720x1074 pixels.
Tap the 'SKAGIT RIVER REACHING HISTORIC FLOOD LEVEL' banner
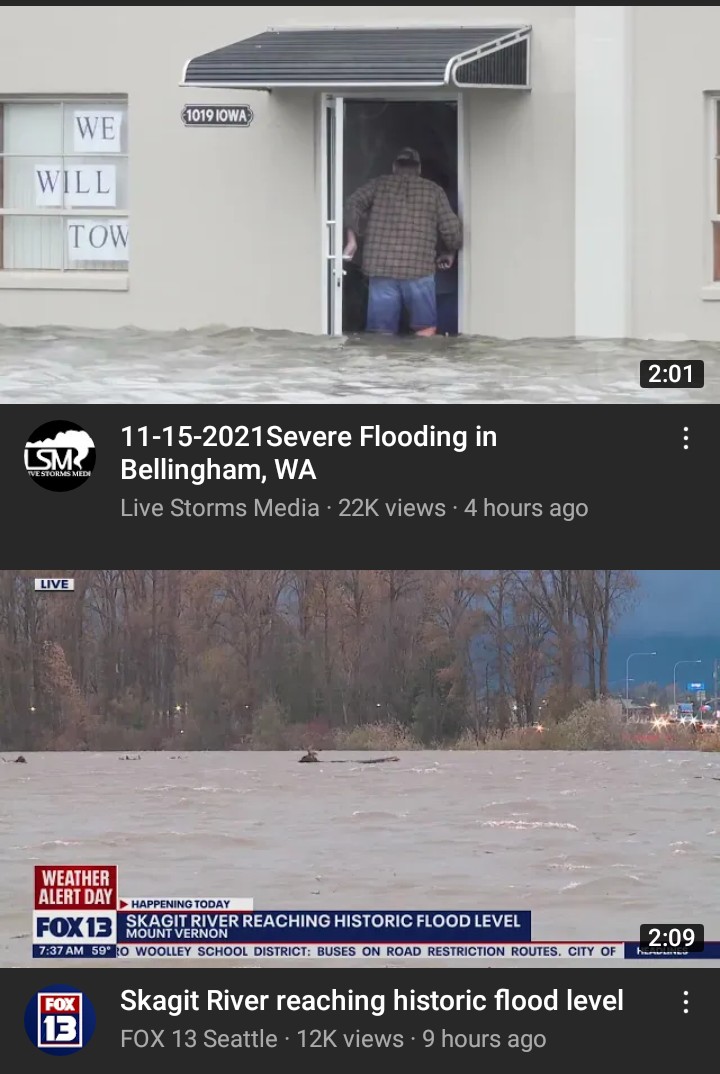pyautogui.click(x=323, y=926)
